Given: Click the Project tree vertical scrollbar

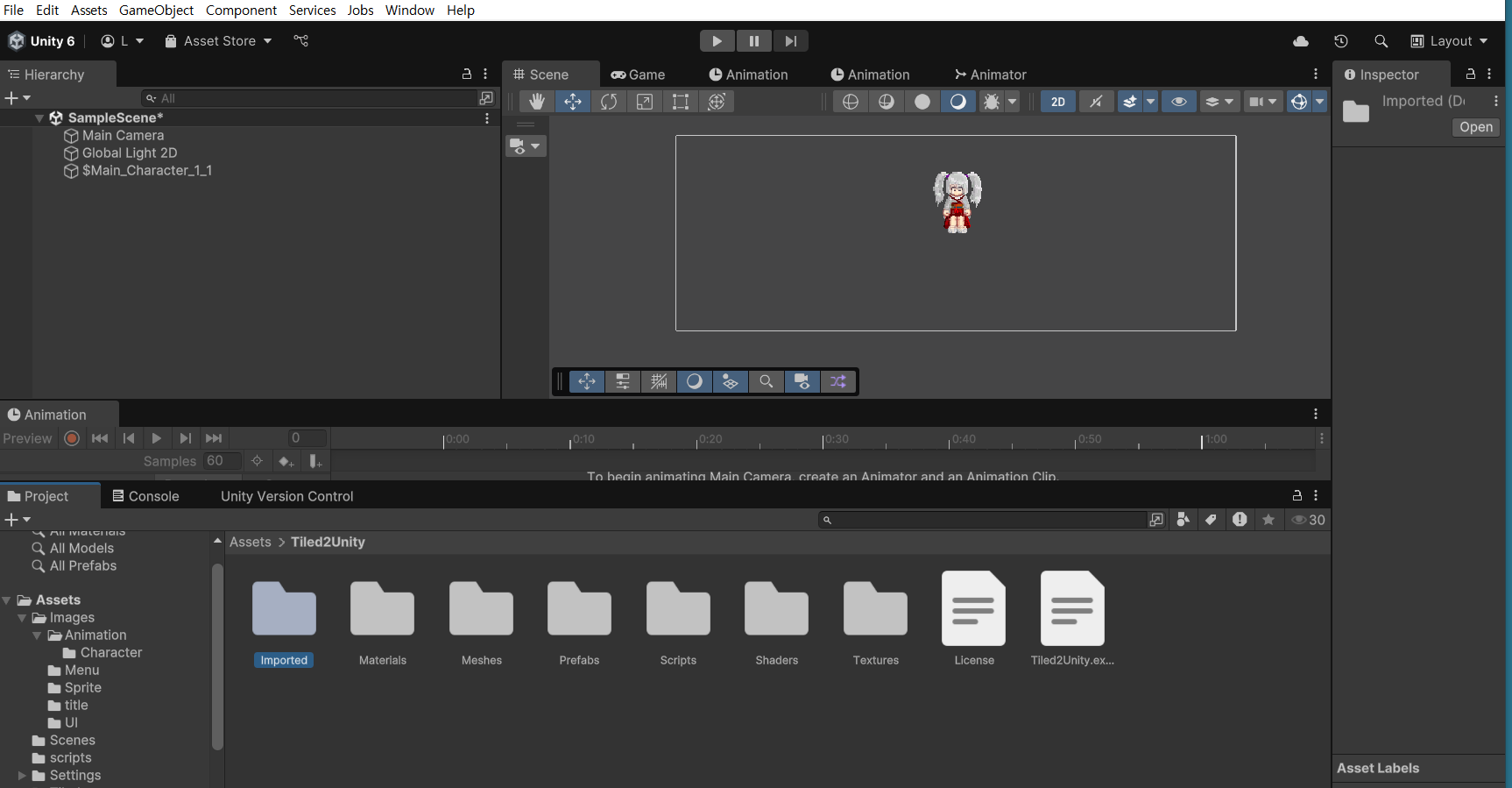Looking at the screenshot, I should click(217, 657).
